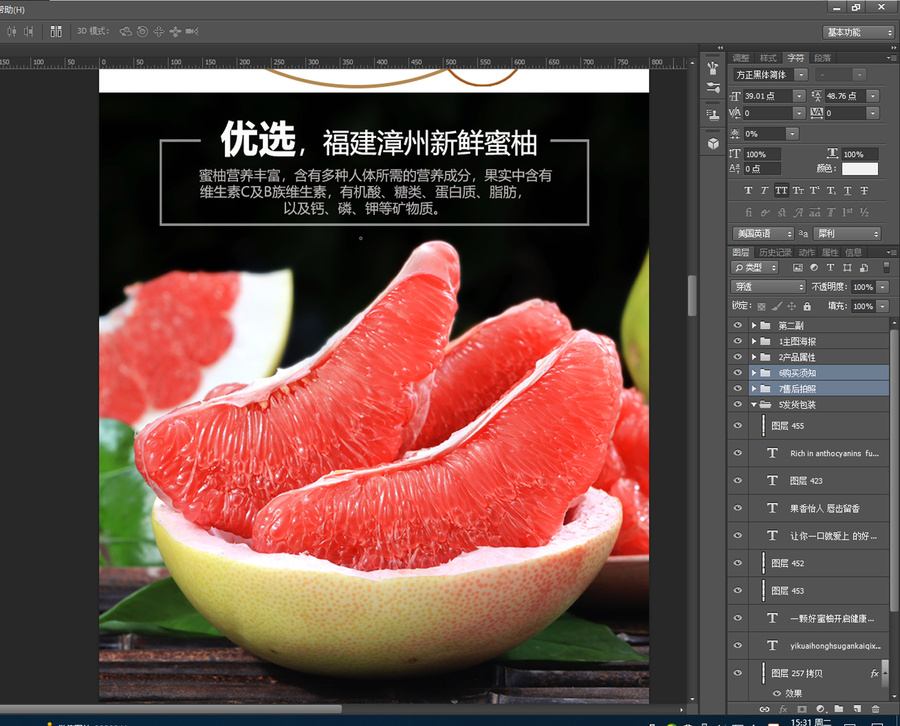Expand the 2产品属性 layer group
900x726 pixels.
pyautogui.click(x=754, y=357)
